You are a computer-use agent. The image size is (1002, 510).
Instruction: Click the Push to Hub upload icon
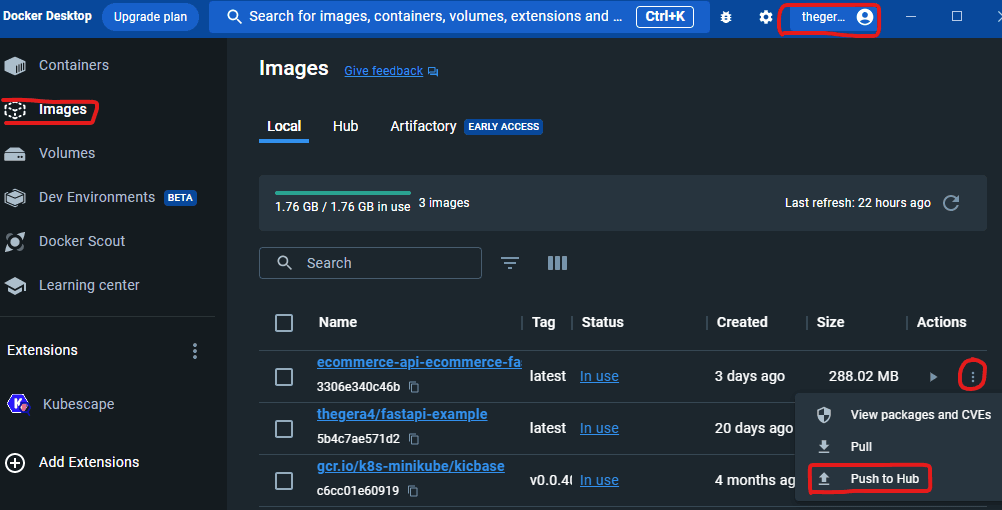824,479
